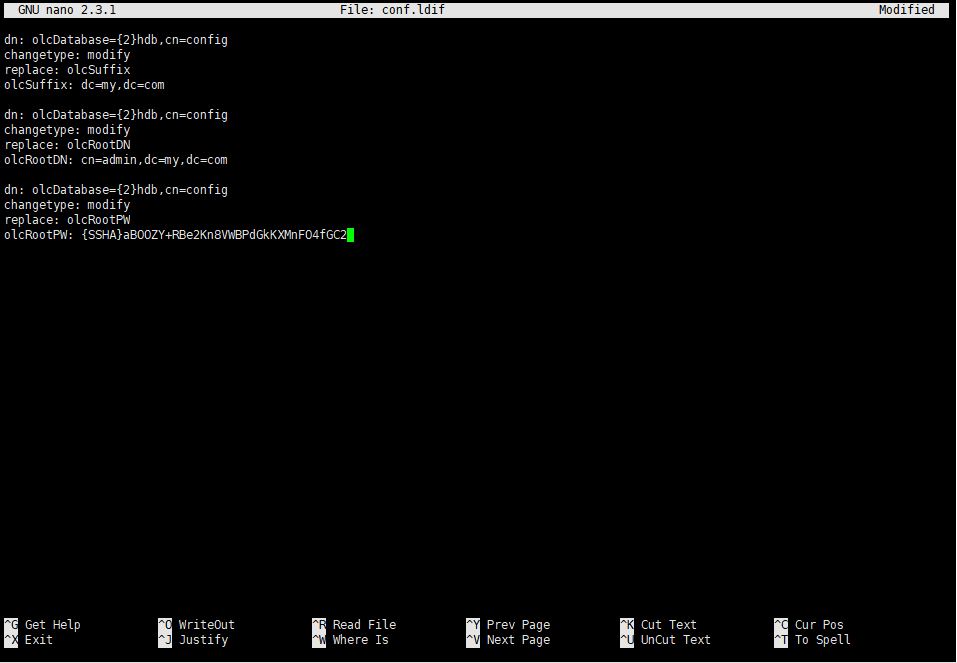Viewport: 957px width, 663px height.
Task: Click the Prev Page shortcut label
Action: click(x=518, y=625)
